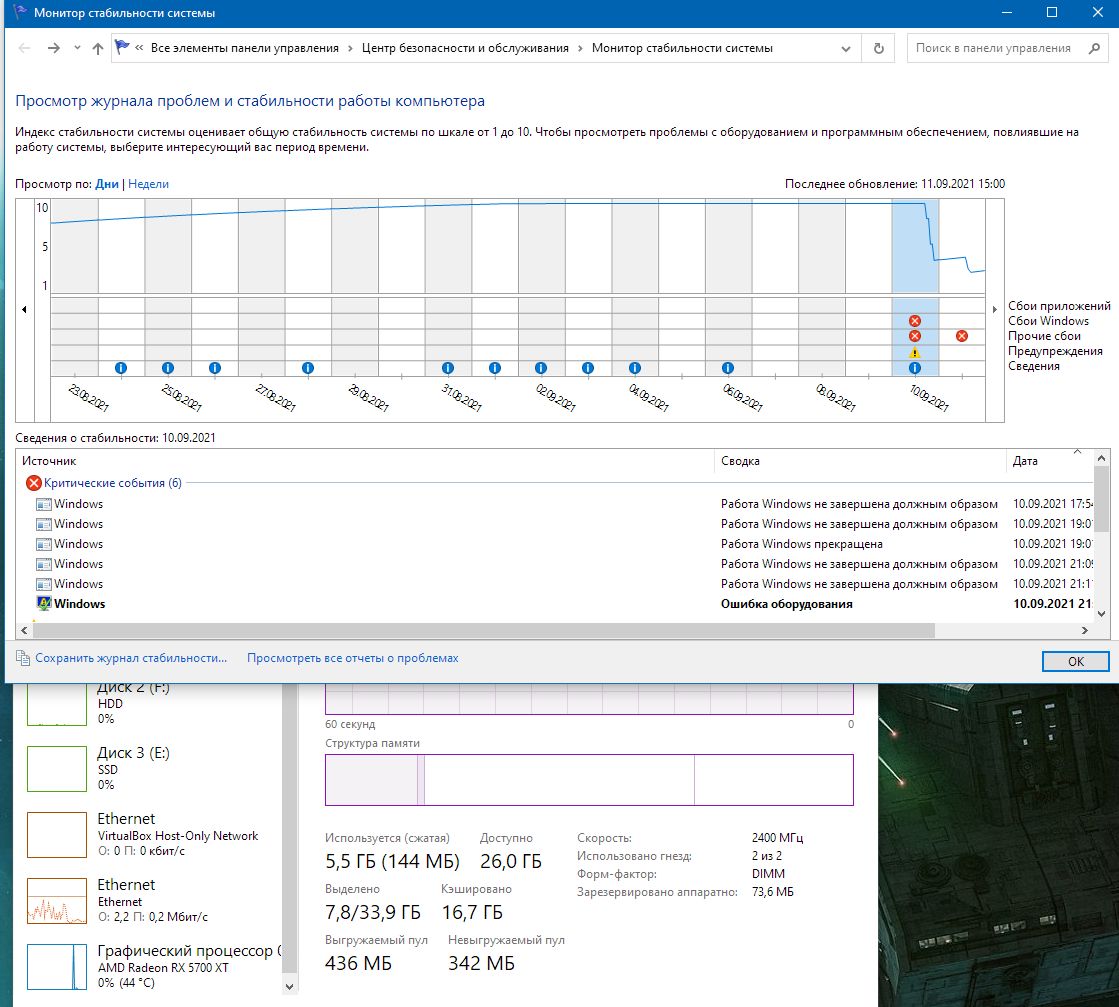
Task: Click the horizontal scrollbar of the details list
Action: click(480, 631)
